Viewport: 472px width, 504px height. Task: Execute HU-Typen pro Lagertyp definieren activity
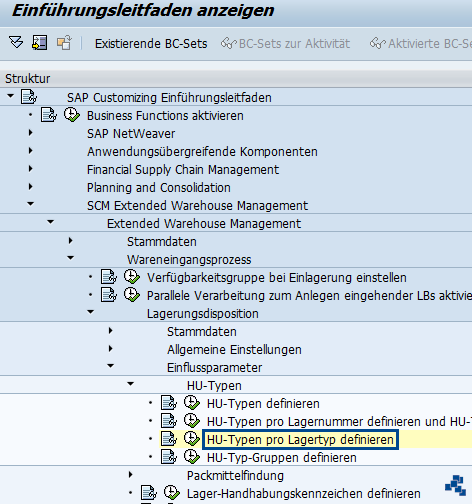click(192, 439)
